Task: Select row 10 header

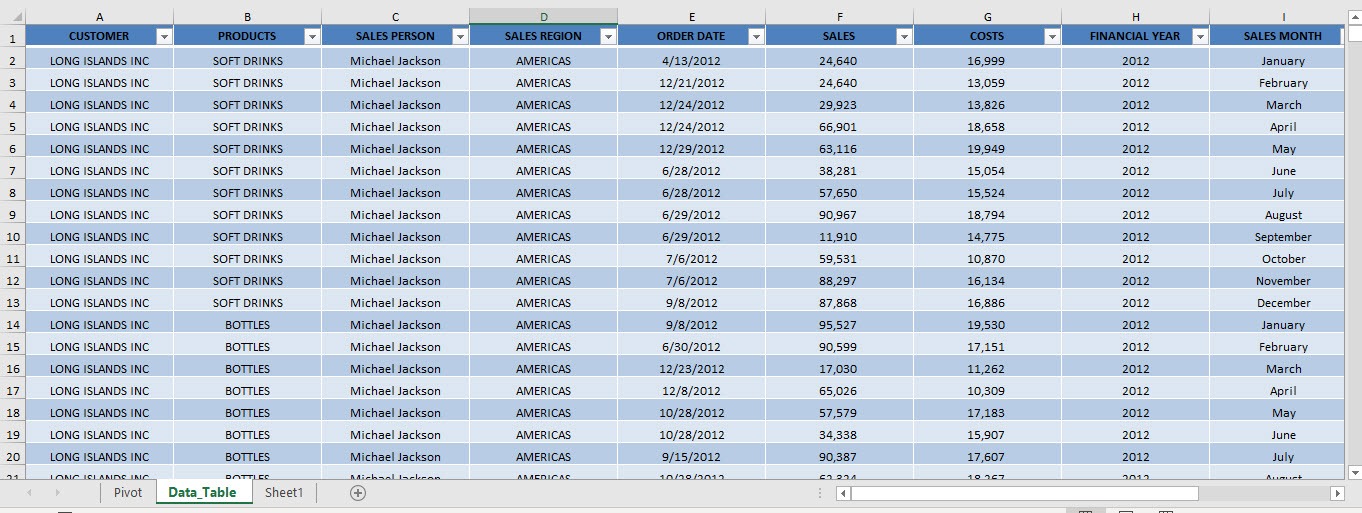Action: coord(13,237)
